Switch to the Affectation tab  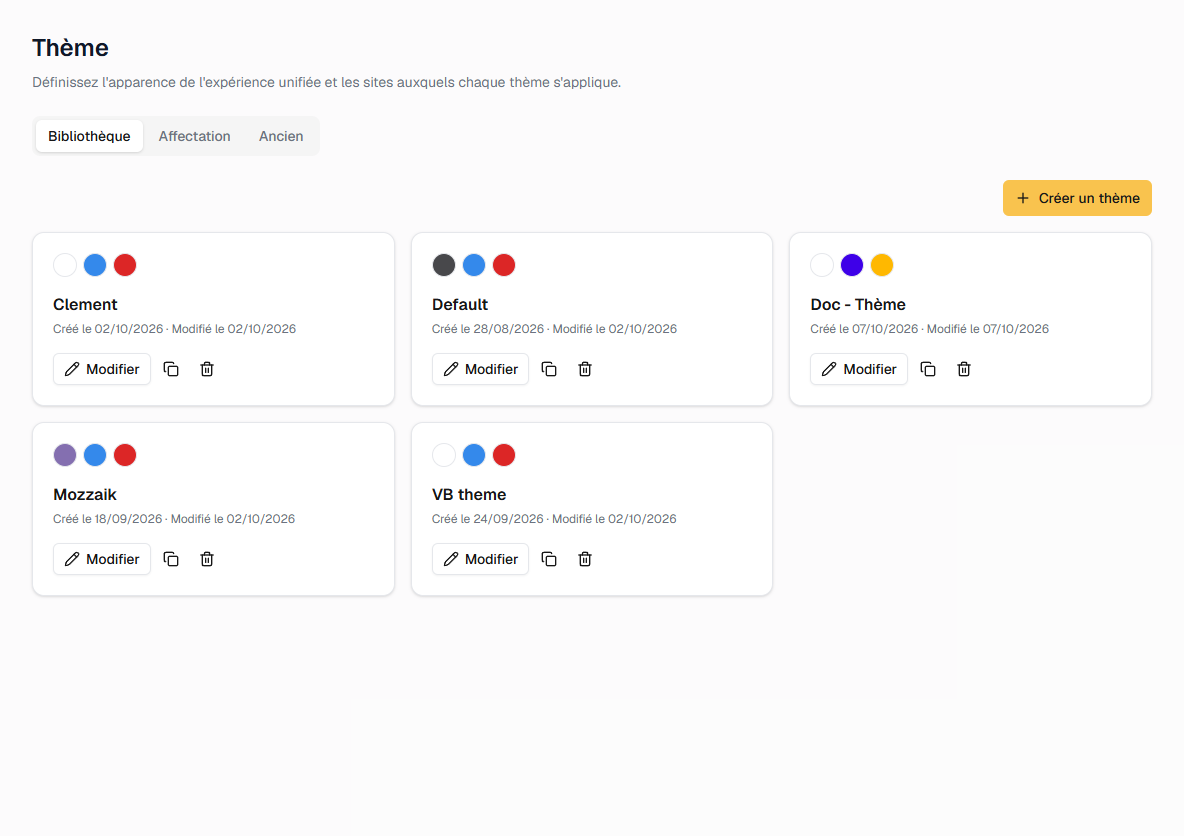(194, 136)
